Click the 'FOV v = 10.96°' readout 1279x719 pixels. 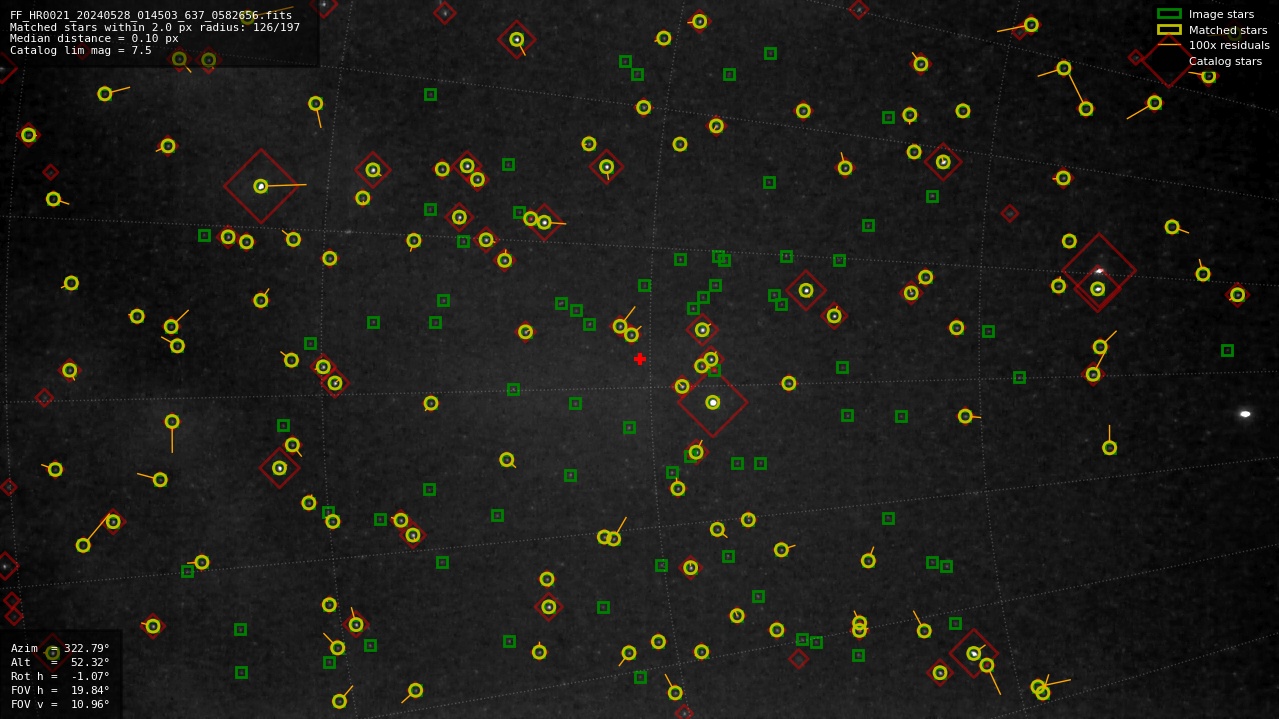coord(60,704)
